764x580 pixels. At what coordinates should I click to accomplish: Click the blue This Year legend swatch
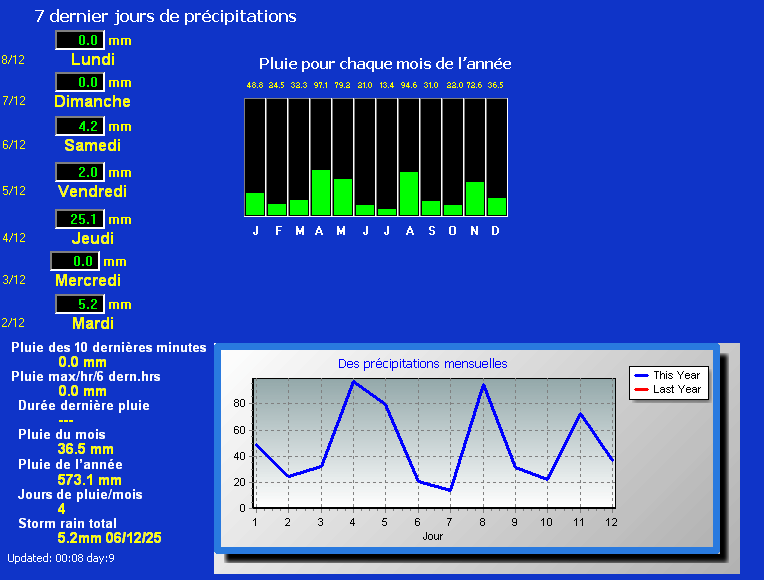point(641,375)
